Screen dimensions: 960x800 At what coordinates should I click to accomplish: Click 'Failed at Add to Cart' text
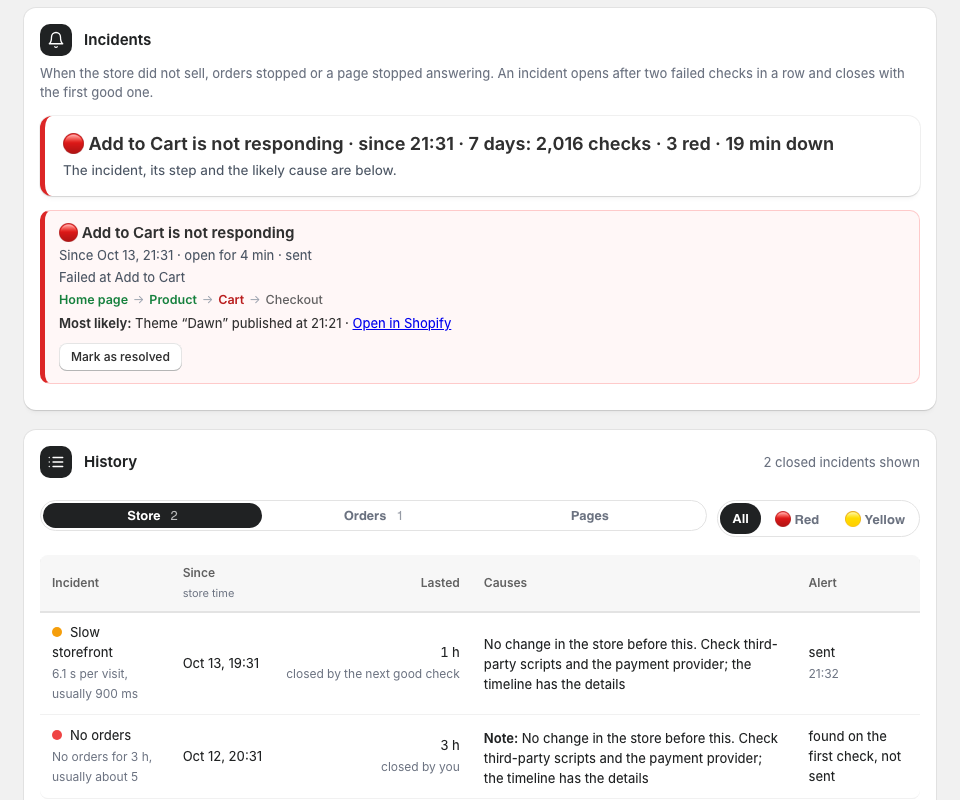122,277
